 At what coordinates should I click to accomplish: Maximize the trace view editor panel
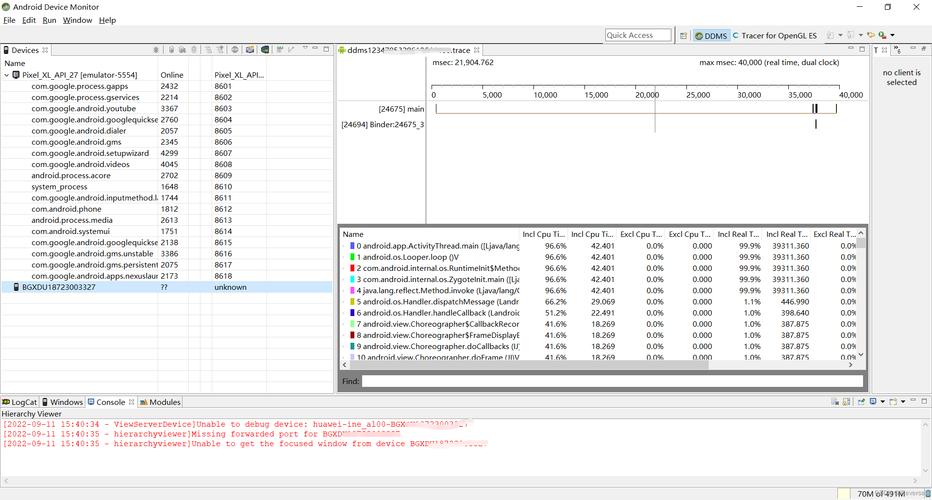point(862,49)
